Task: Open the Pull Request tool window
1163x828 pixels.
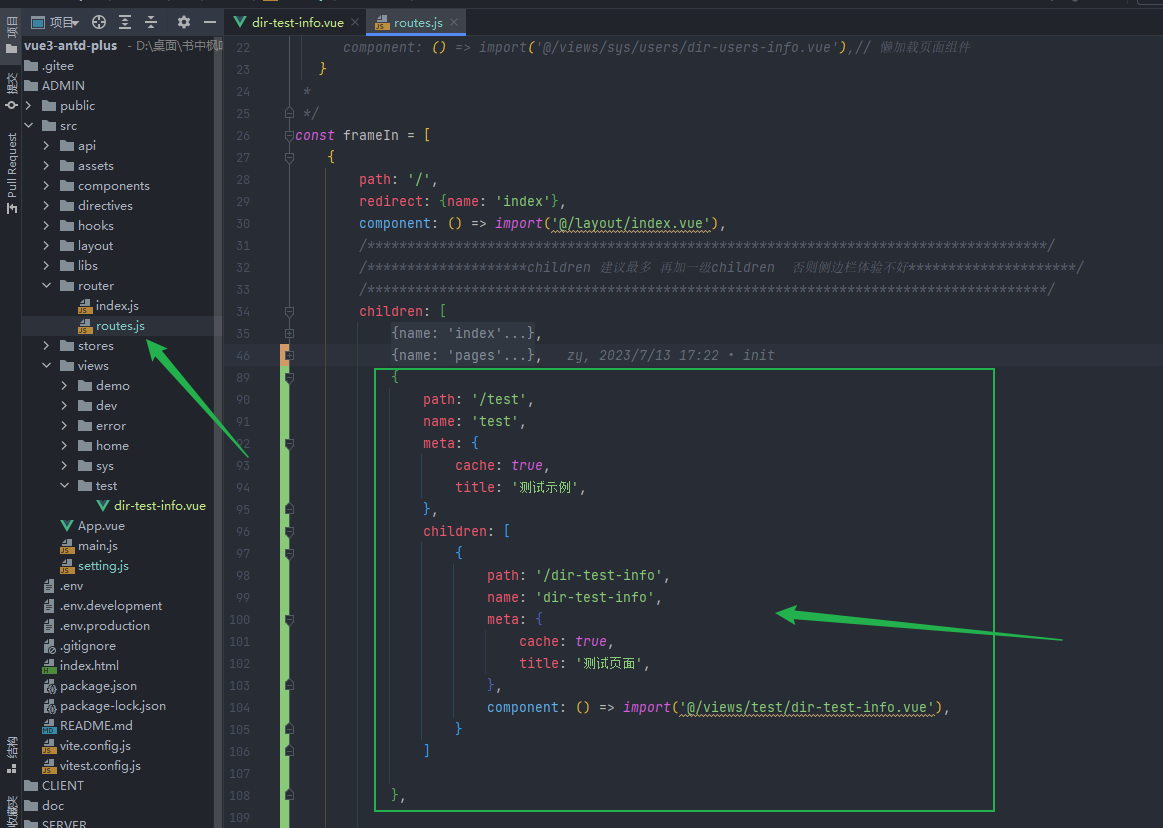Action: click(x=11, y=173)
